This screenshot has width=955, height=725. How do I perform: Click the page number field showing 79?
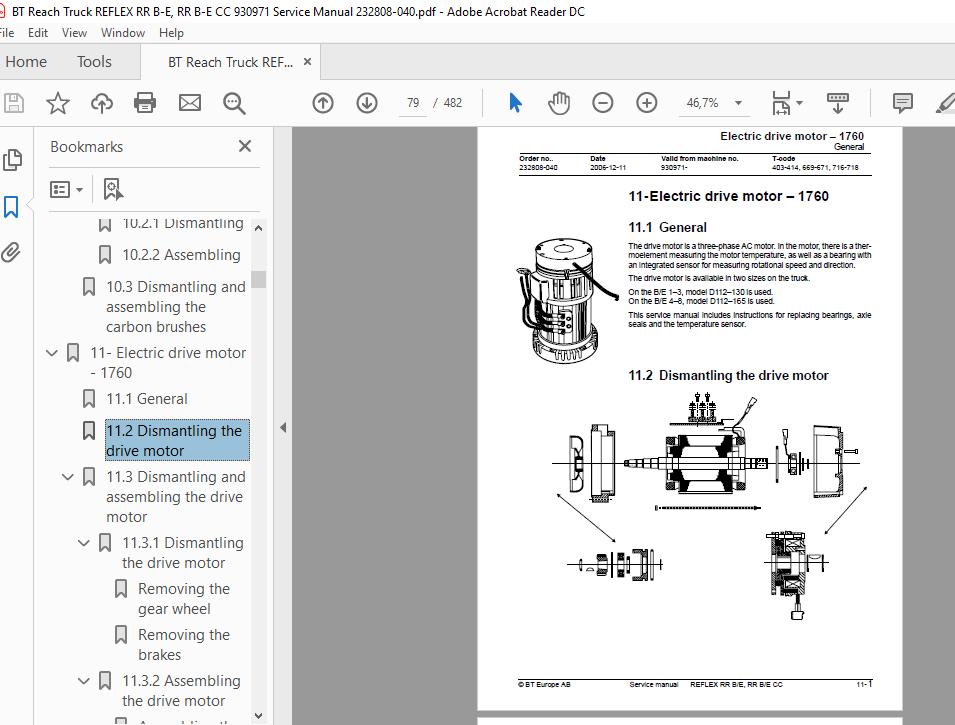point(413,103)
